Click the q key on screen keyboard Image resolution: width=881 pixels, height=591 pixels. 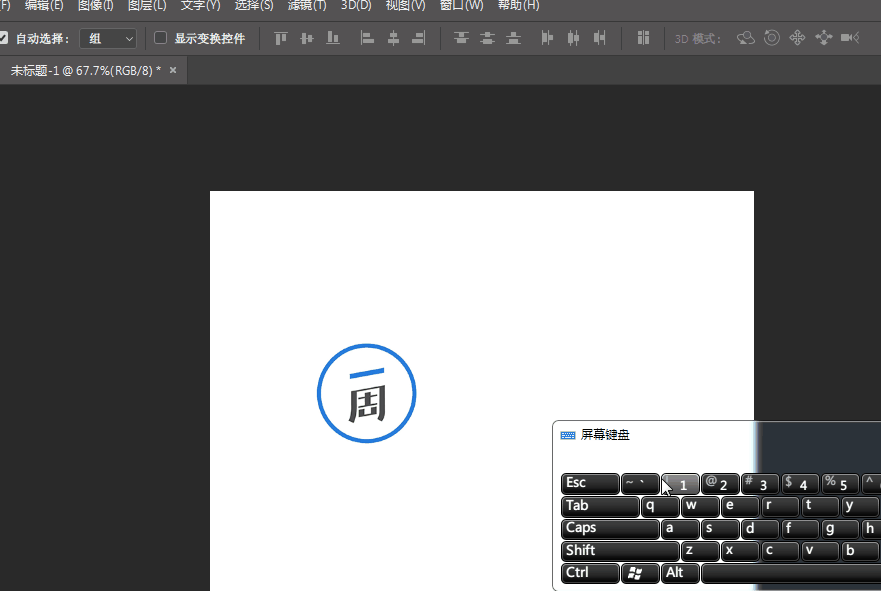(660, 506)
